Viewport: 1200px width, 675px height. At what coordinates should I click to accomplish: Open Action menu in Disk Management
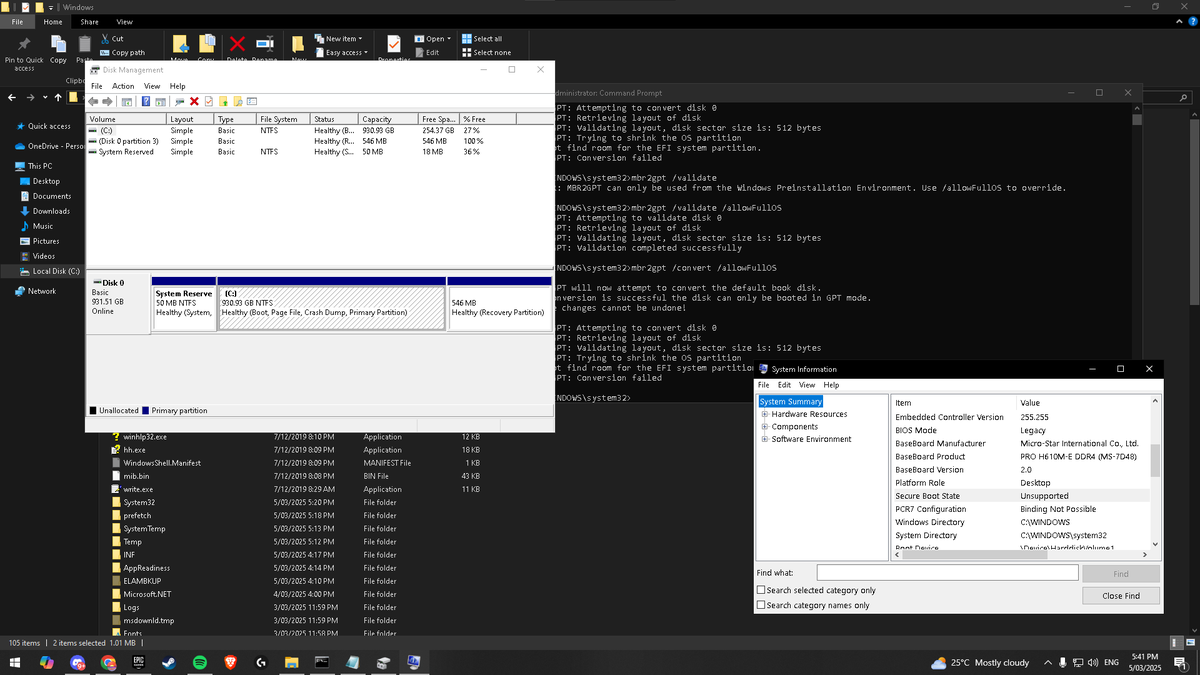[x=123, y=86]
